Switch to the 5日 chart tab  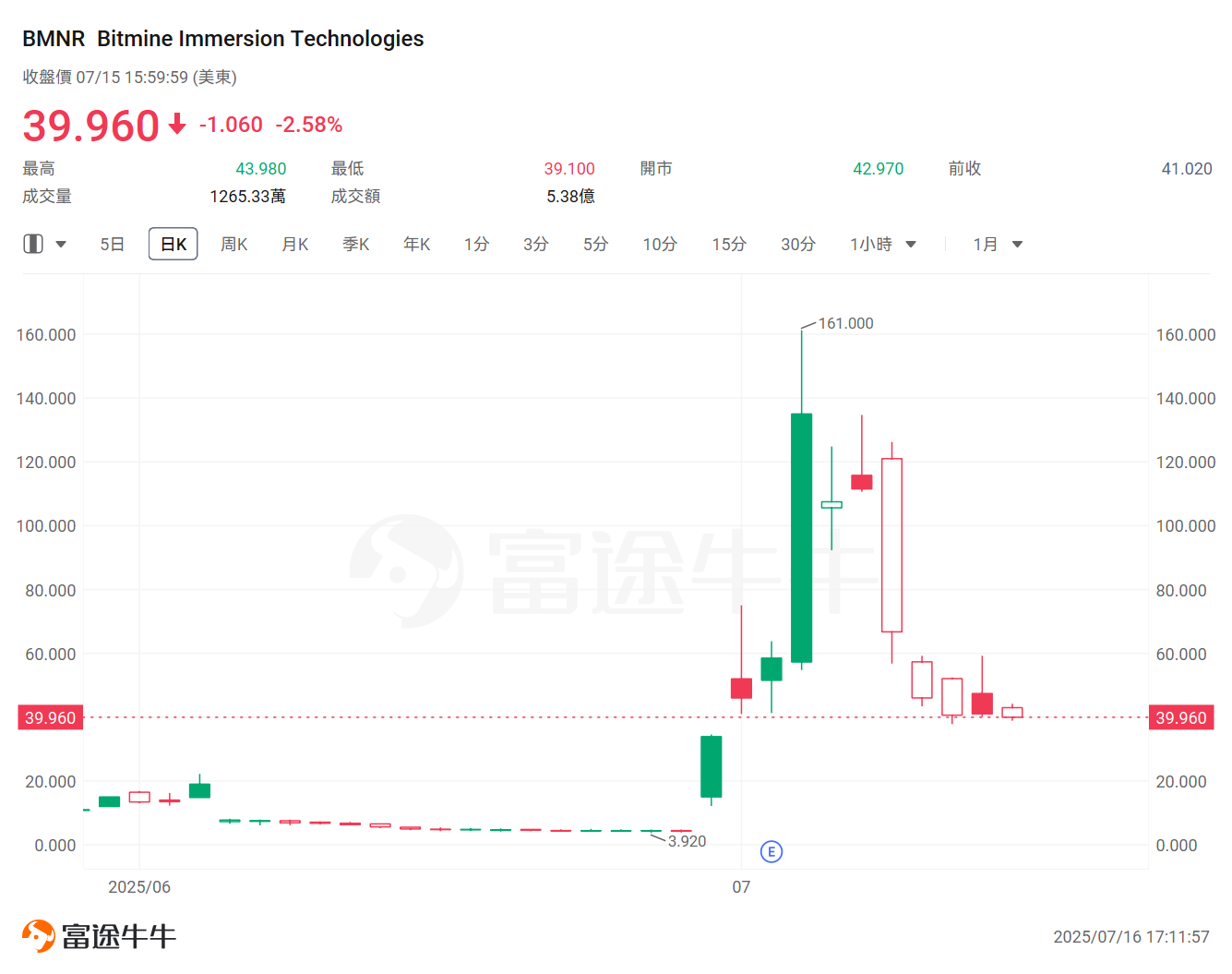(x=112, y=245)
